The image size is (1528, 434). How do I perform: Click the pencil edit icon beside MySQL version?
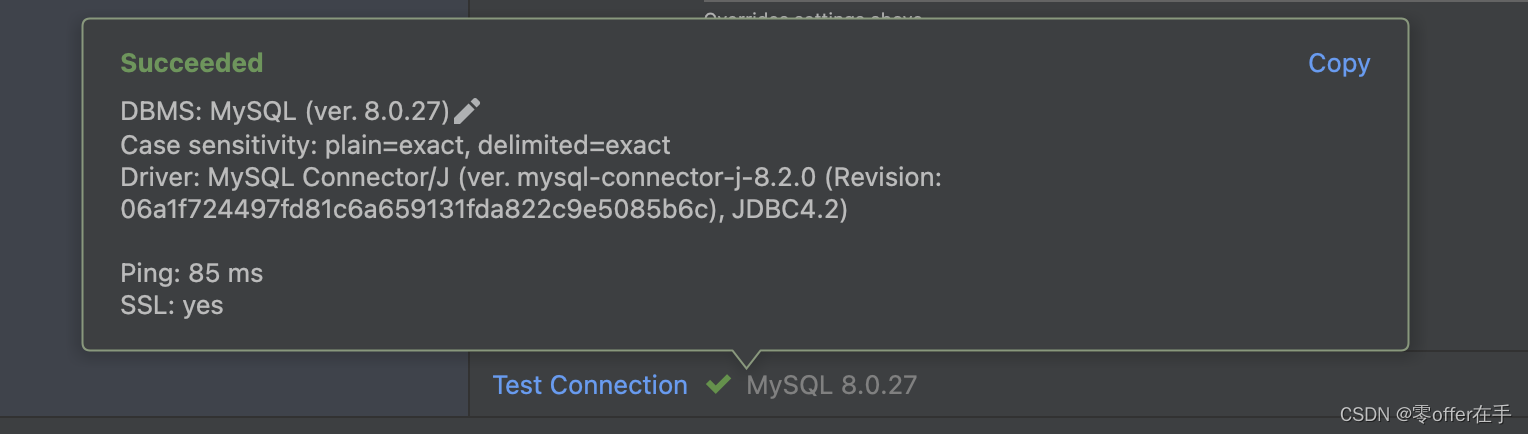click(467, 111)
